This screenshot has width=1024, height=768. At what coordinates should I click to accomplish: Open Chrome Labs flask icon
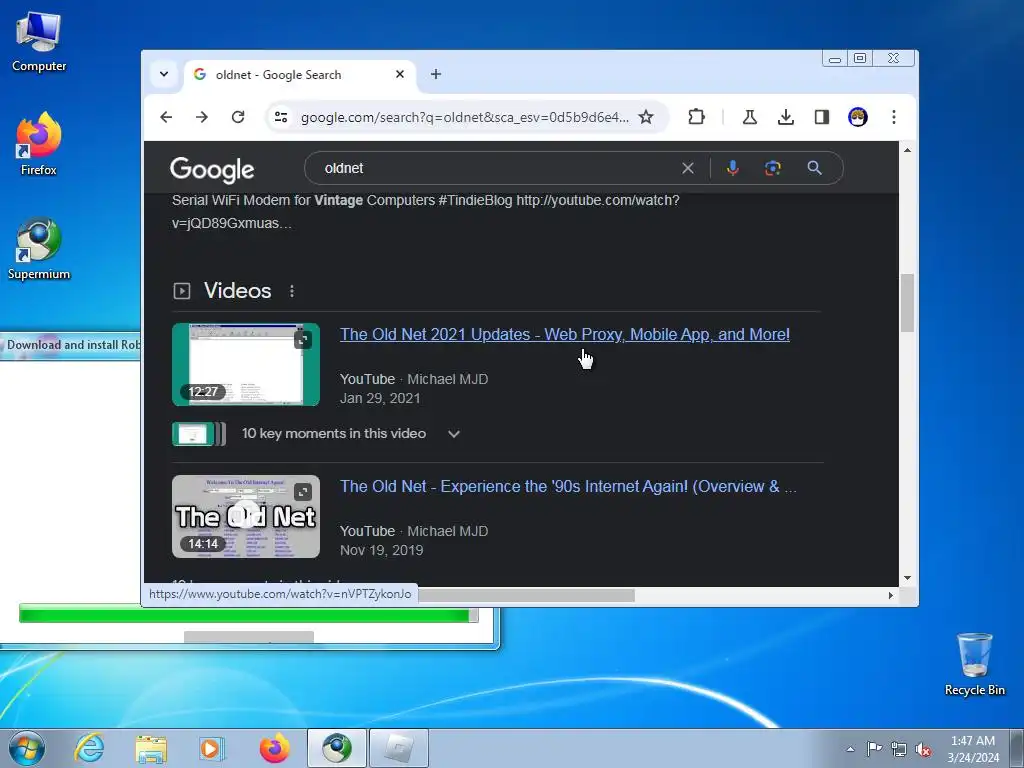[x=750, y=117]
